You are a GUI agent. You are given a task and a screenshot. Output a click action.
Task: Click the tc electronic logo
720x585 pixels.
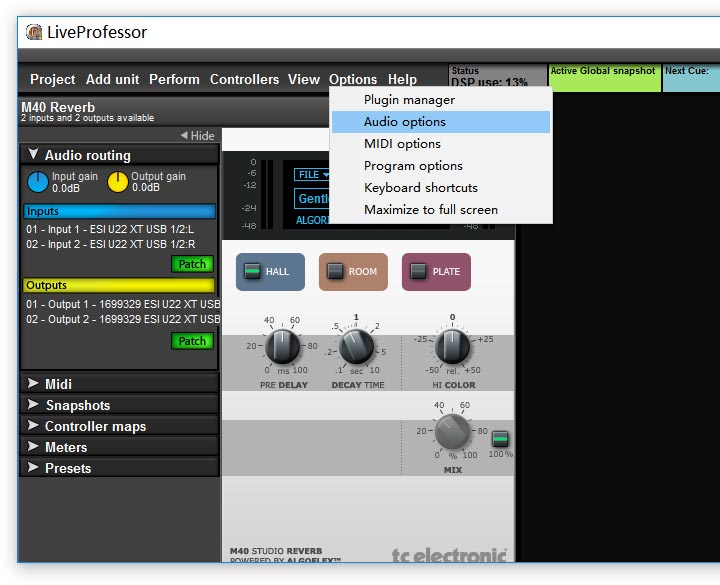tap(449, 554)
